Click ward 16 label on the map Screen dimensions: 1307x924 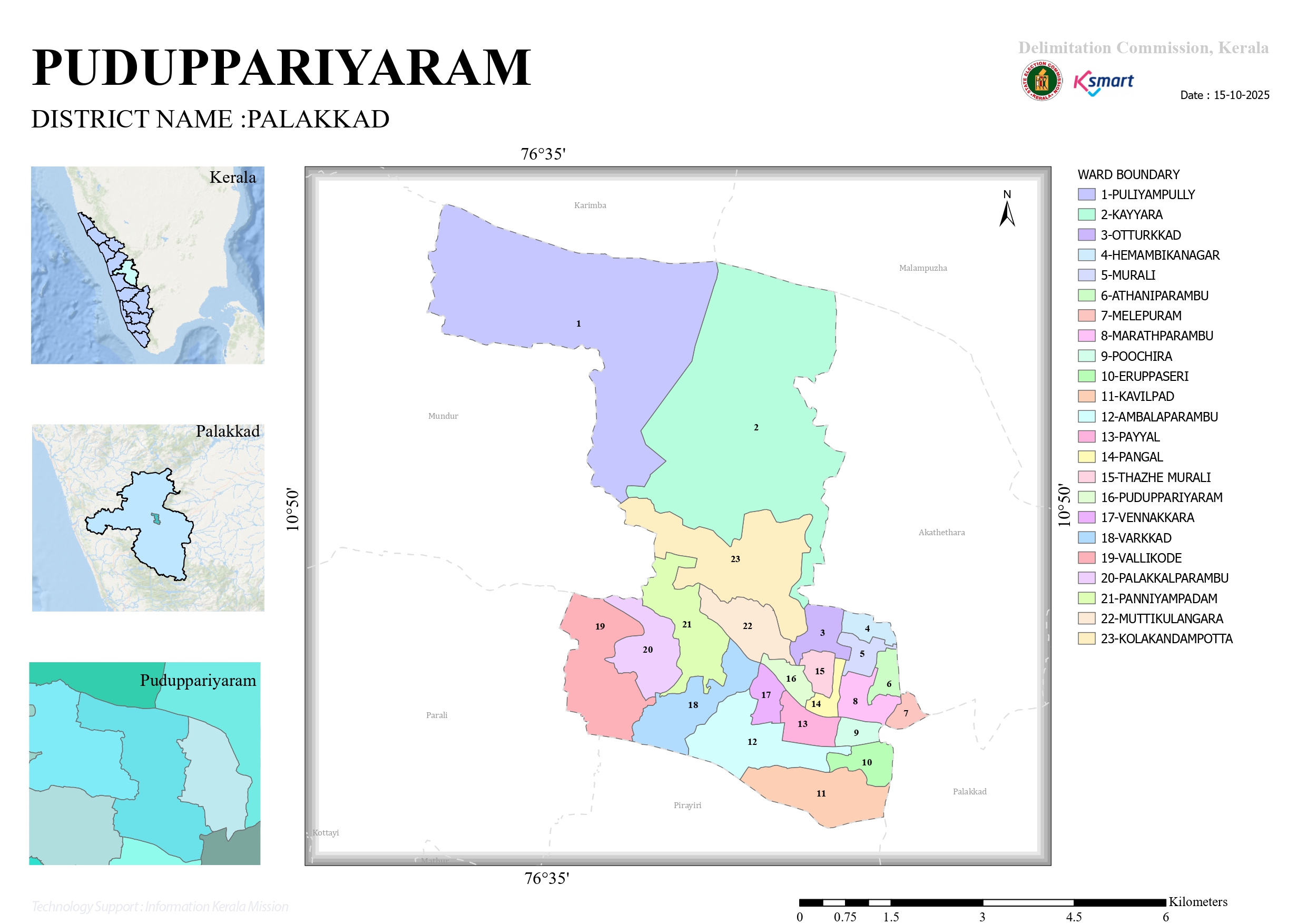[791, 679]
